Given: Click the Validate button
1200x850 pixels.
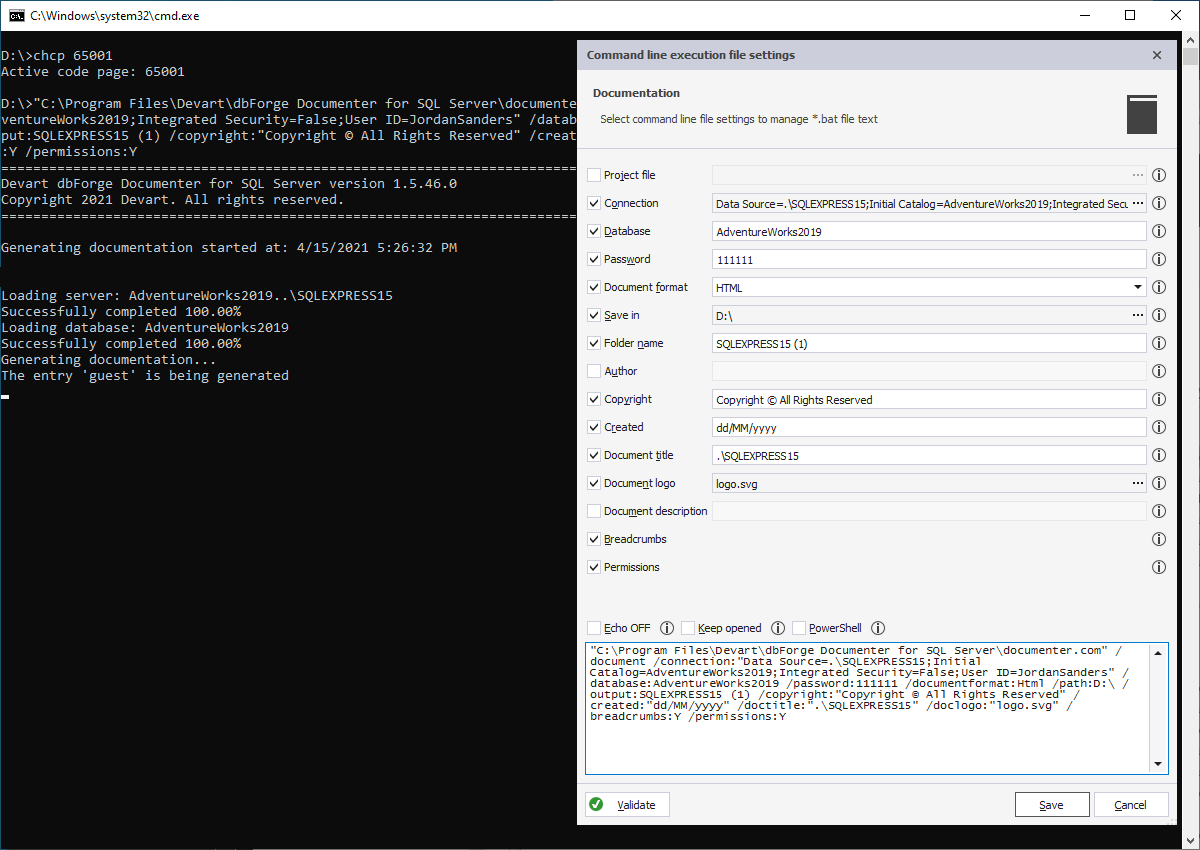Looking at the screenshot, I should (x=626, y=804).
